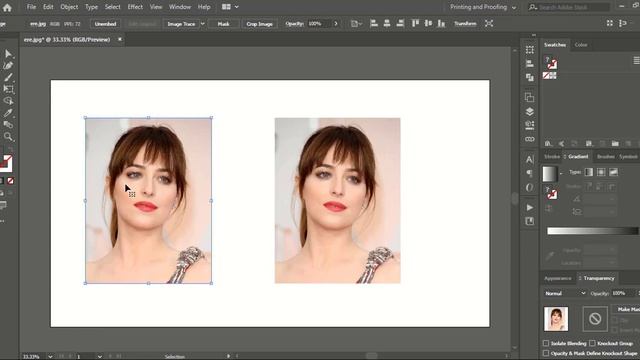640x360 pixels.
Task: Open zoom level 33.33% dropdown
Action: click(50, 356)
